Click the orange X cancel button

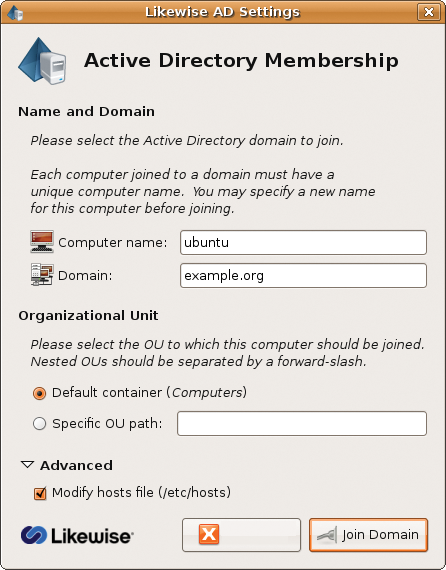coord(241,535)
